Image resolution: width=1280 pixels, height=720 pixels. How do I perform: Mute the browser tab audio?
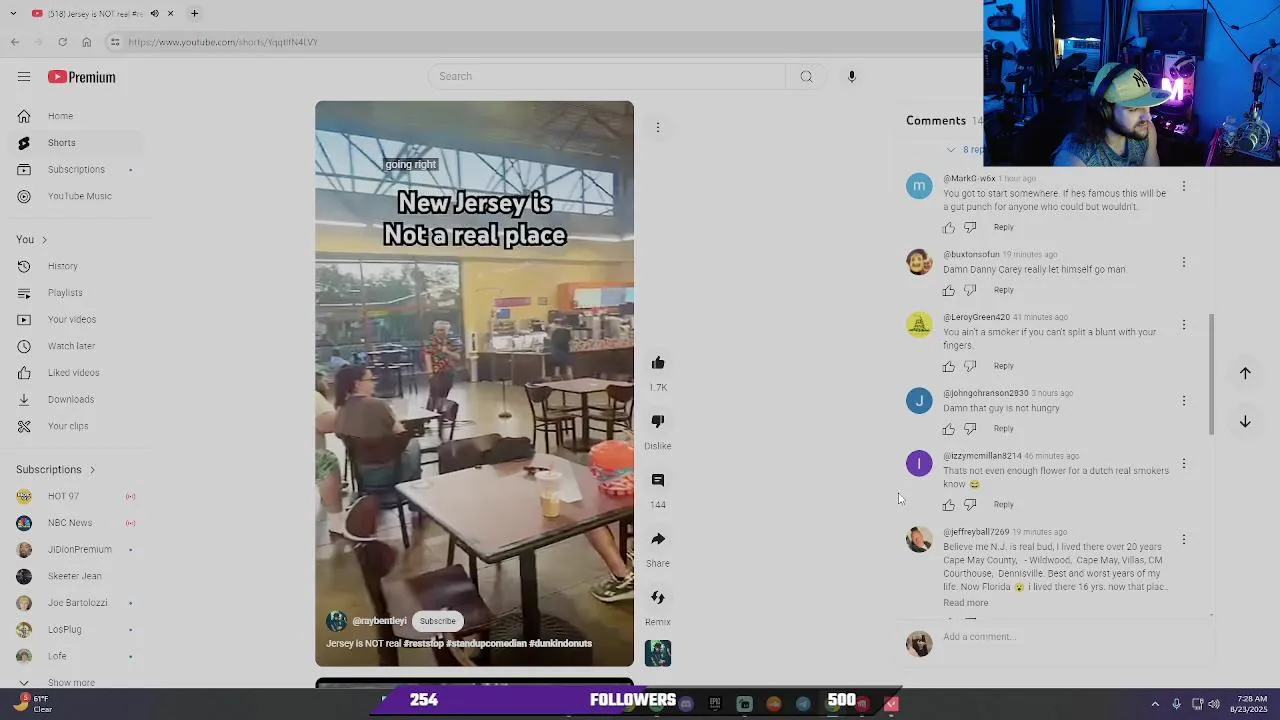coord(154,14)
